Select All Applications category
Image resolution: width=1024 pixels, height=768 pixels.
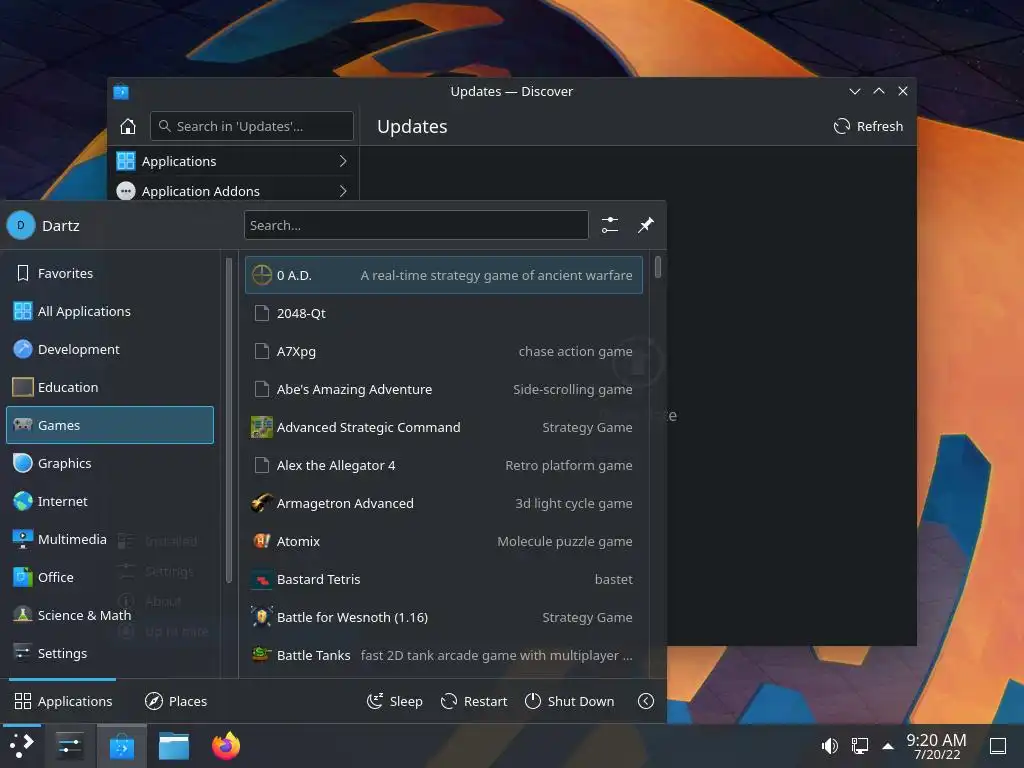110,311
